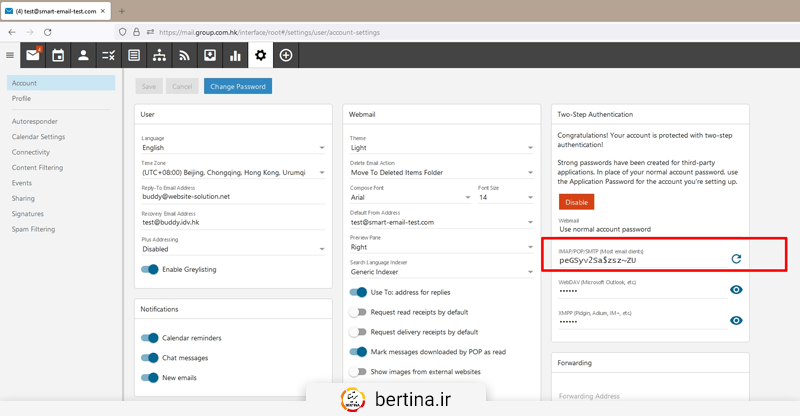Click the red Disable two-step button
The width and height of the screenshot is (800, 416).
click(577, 202)
